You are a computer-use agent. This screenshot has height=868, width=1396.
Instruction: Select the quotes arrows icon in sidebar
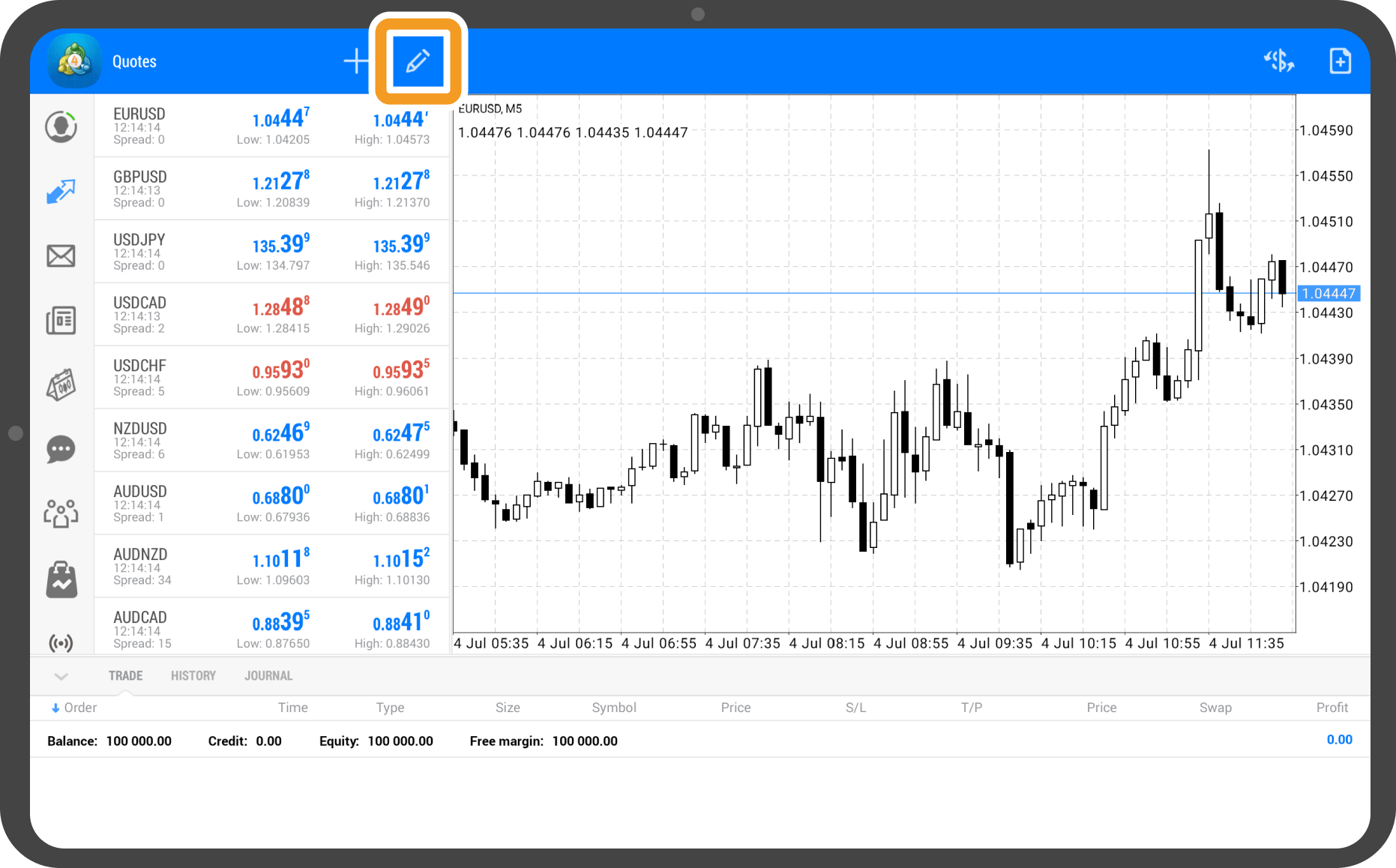(61, 191)
